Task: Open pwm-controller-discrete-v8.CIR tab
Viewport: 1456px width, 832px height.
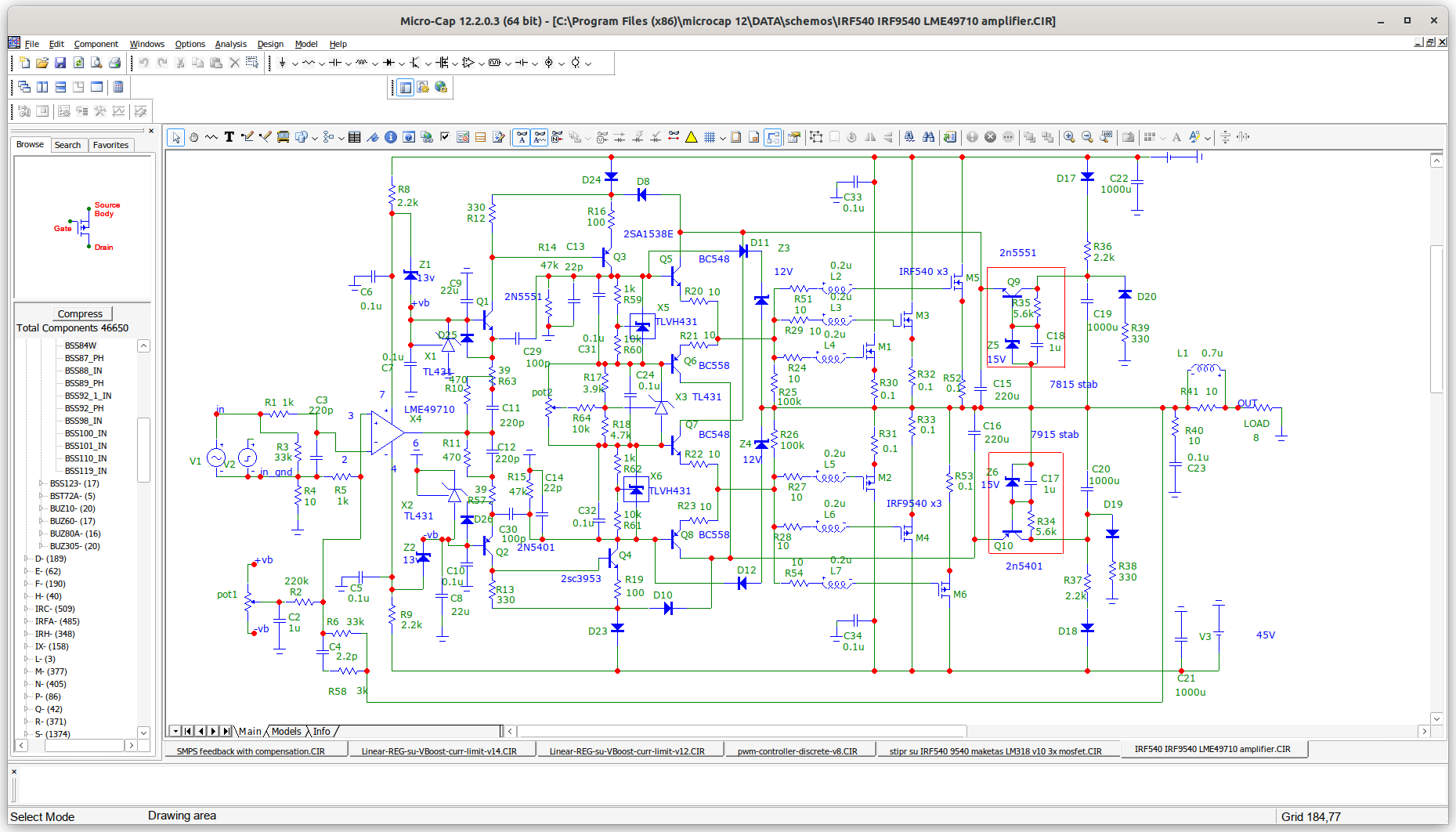Action: tap(797, 751)
